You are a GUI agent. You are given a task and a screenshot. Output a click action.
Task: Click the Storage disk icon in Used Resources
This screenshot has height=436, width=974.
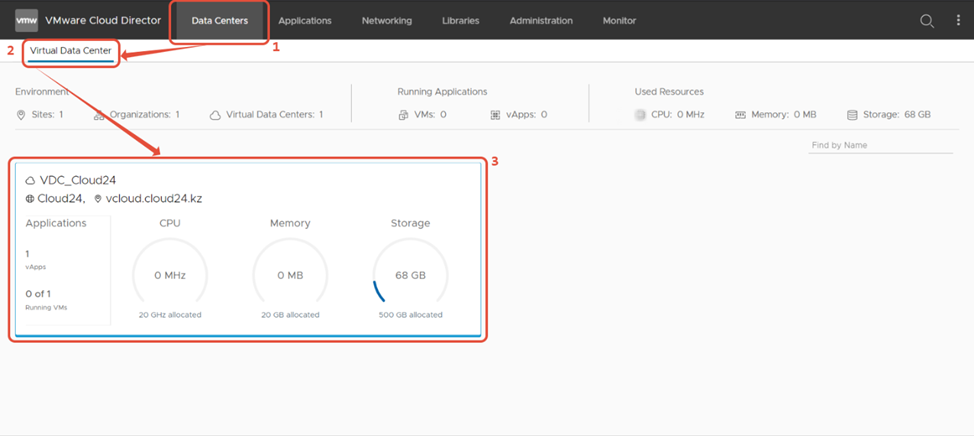[852, 115]
